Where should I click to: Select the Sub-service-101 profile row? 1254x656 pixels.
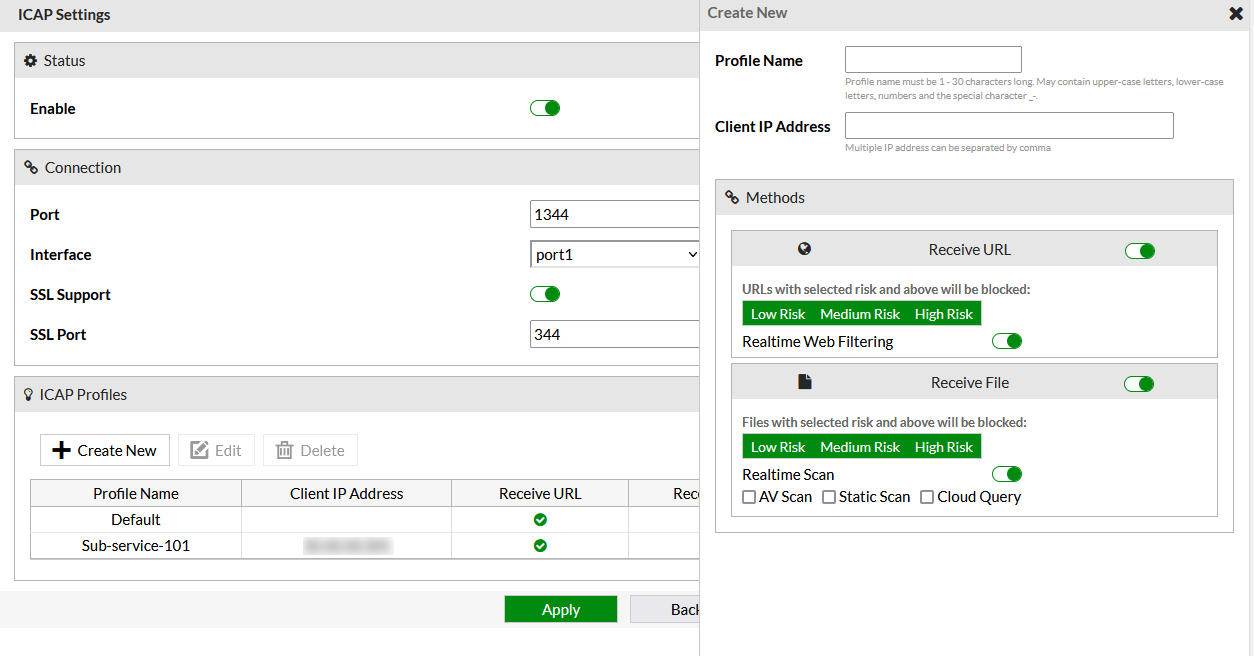(135, 545)
